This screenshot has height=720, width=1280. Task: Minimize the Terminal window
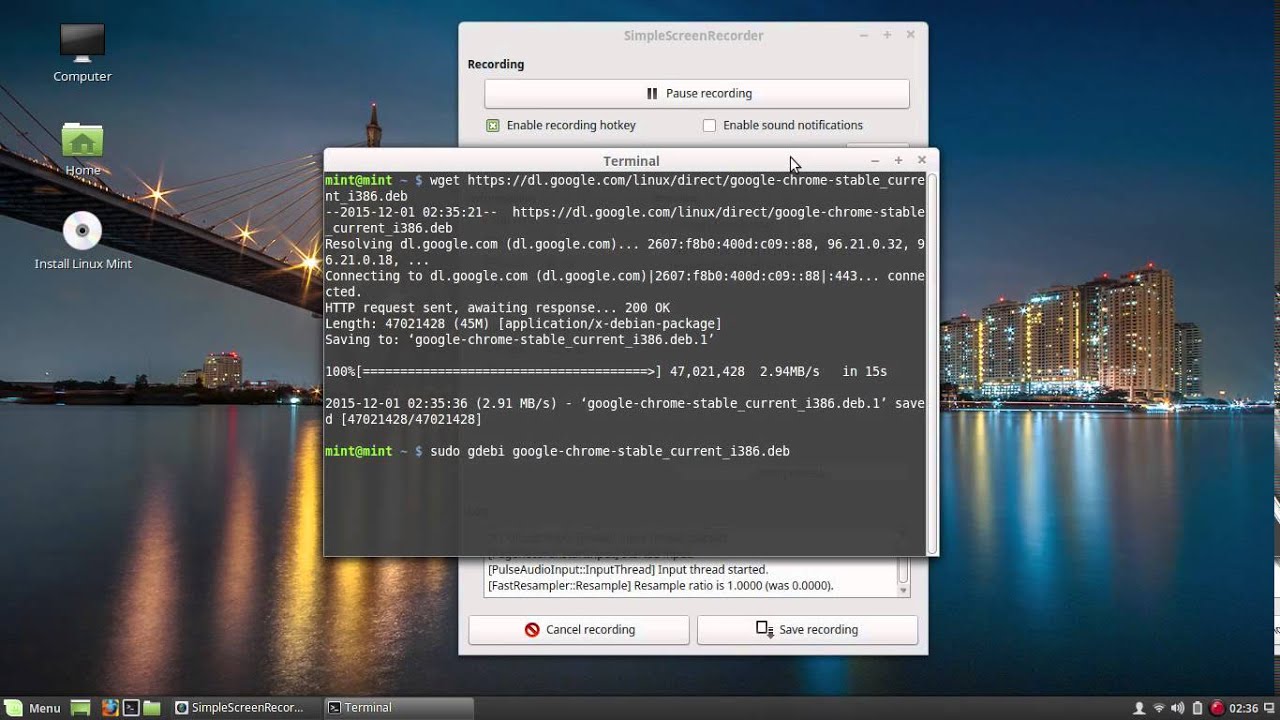tap(875, 160)
